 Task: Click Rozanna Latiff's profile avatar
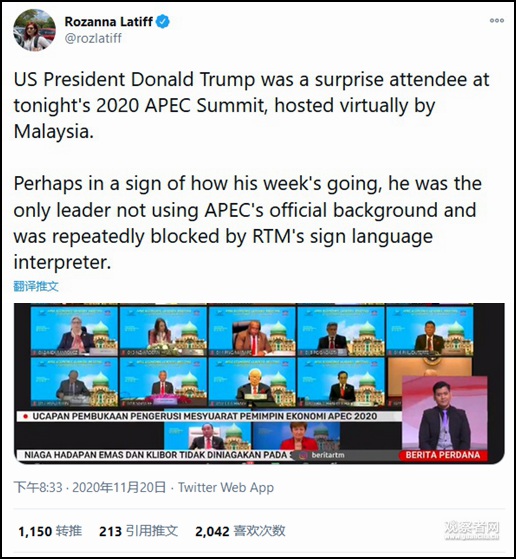(34, 31)
